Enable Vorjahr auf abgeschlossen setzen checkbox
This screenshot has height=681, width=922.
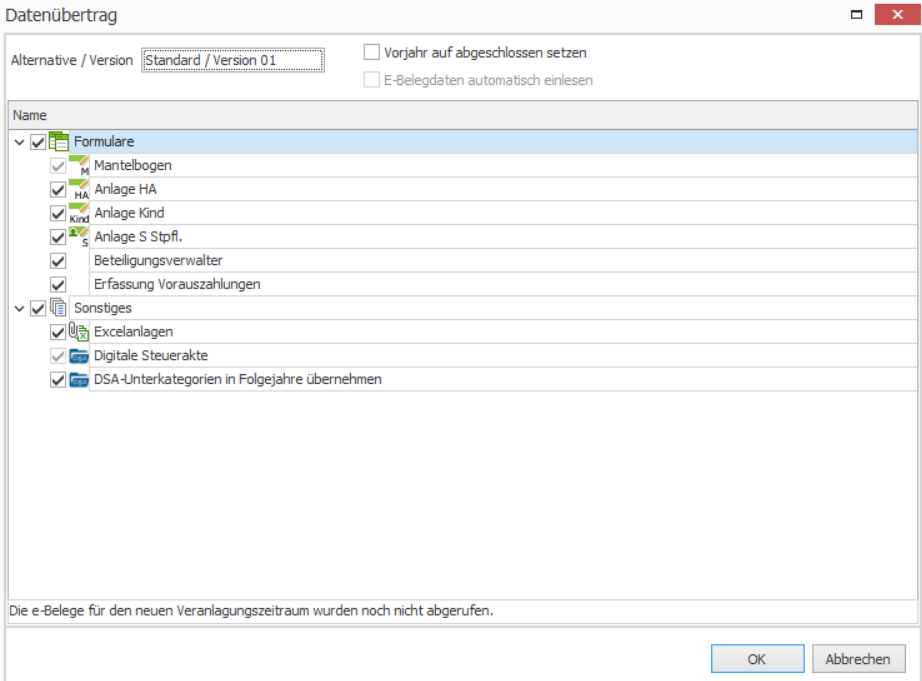(372, 52)
